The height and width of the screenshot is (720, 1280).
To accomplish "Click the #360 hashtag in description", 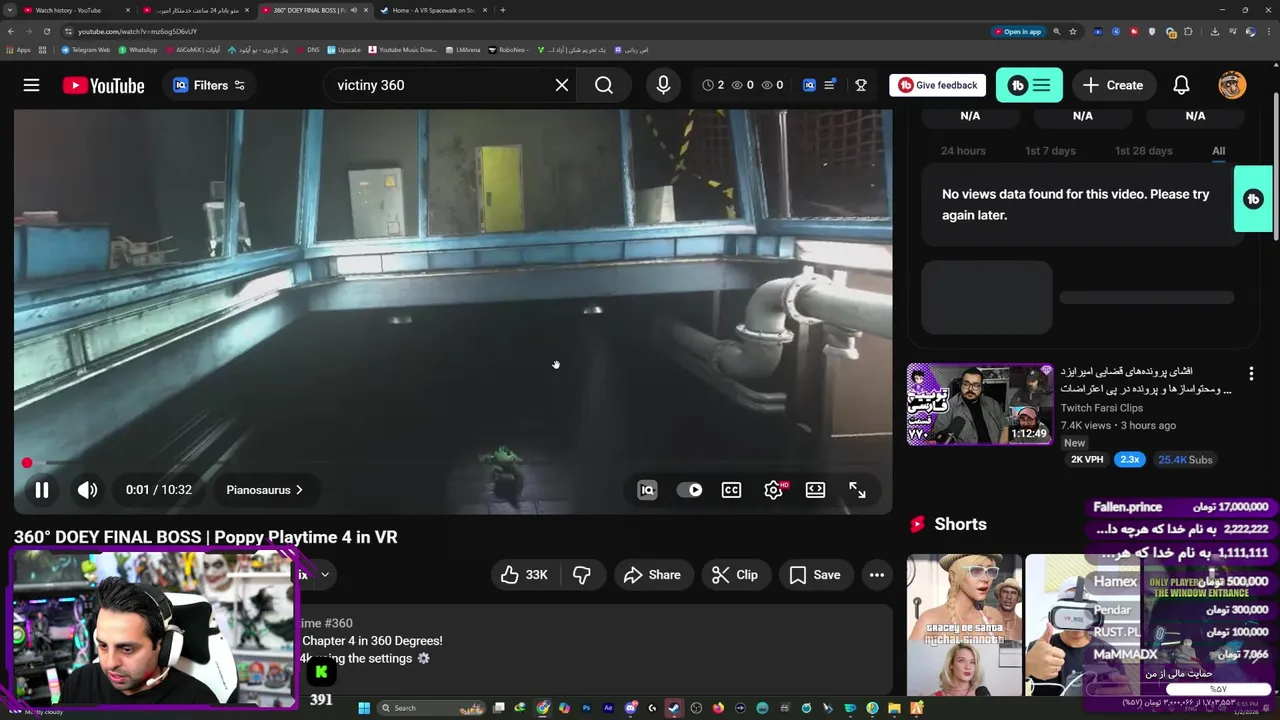I will coord(339,623).
